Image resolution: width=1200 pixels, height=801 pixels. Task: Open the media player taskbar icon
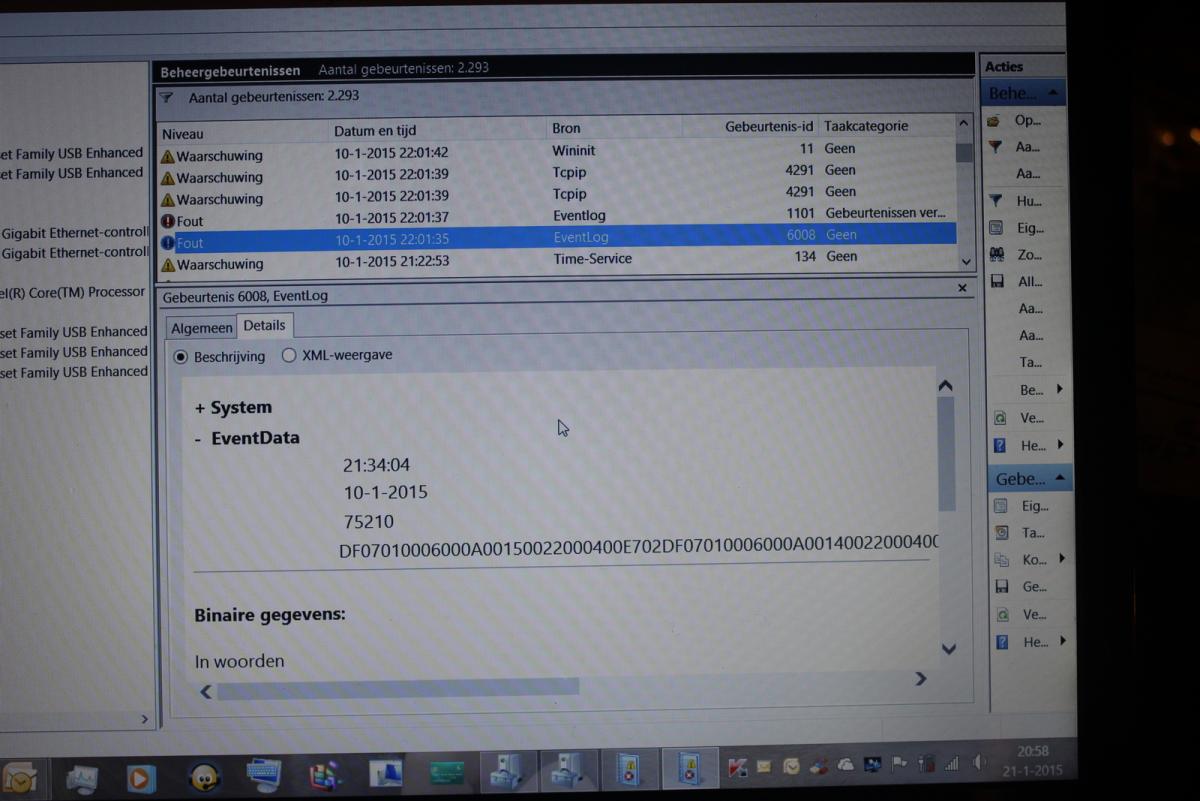click(x=141, y=777)
